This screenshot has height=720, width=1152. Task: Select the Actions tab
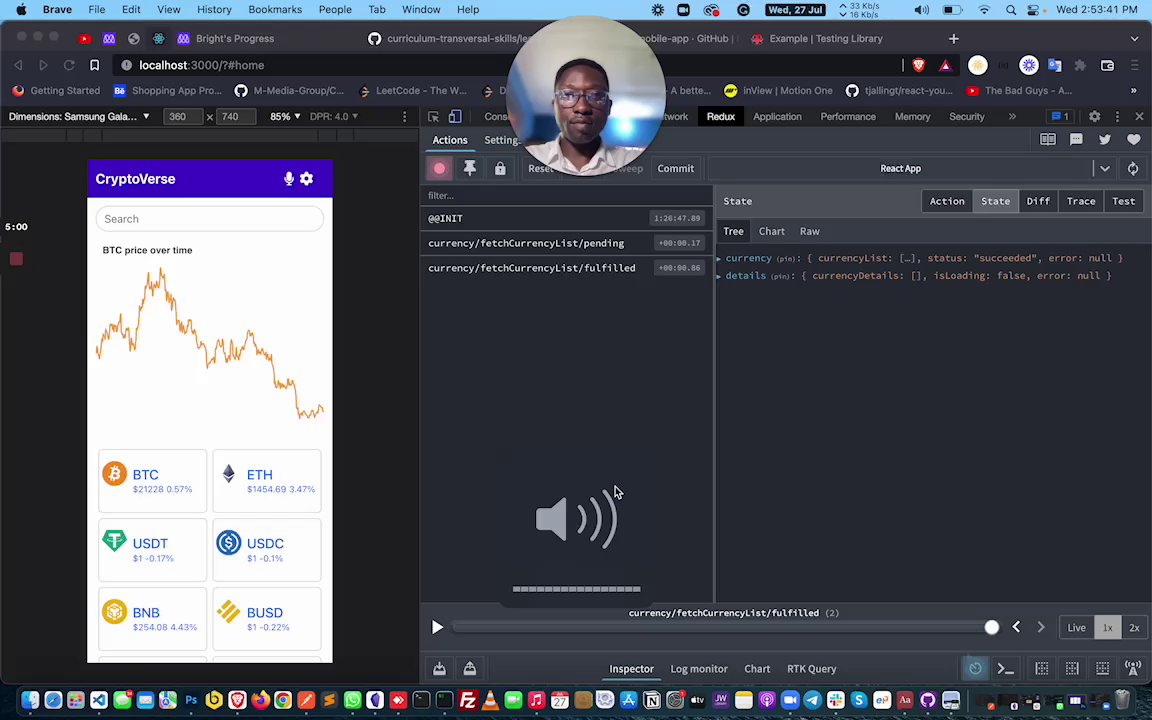click(450, 140)
